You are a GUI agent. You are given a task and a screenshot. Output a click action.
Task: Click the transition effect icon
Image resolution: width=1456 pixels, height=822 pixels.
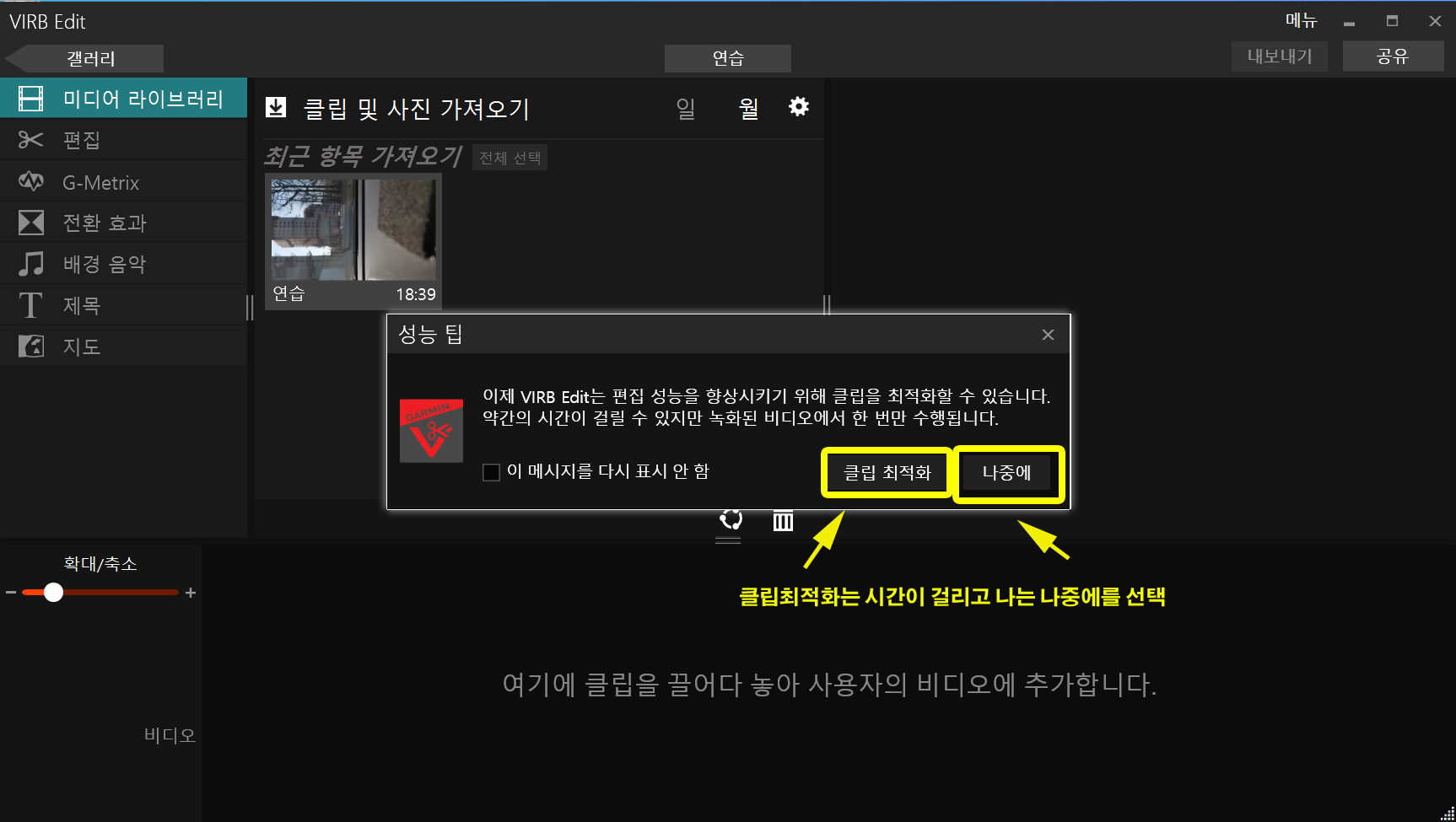(x=31, y=223)
